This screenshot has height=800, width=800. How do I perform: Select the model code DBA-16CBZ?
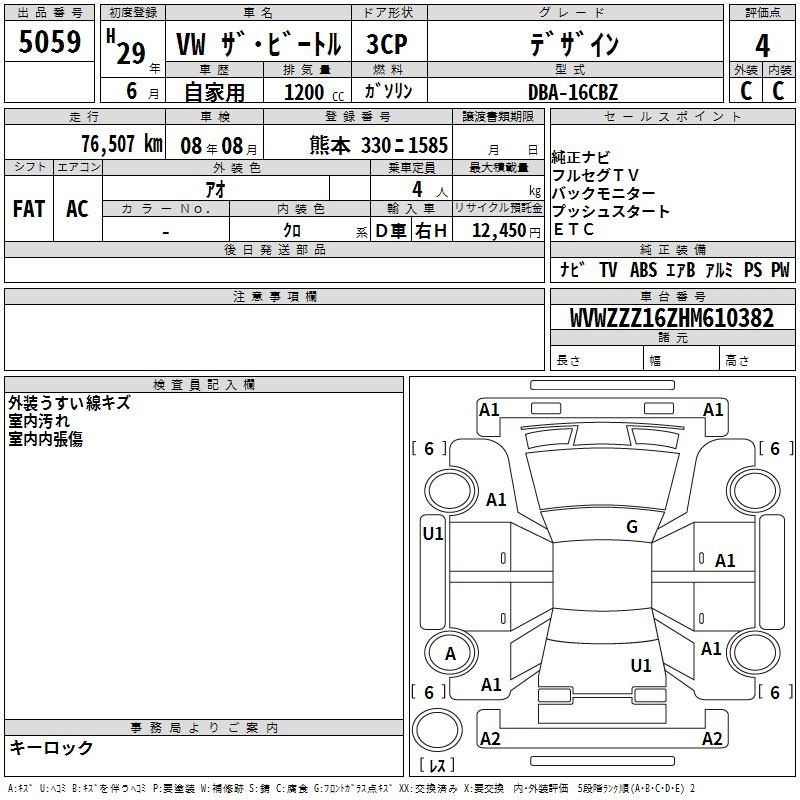click(573, 92)
